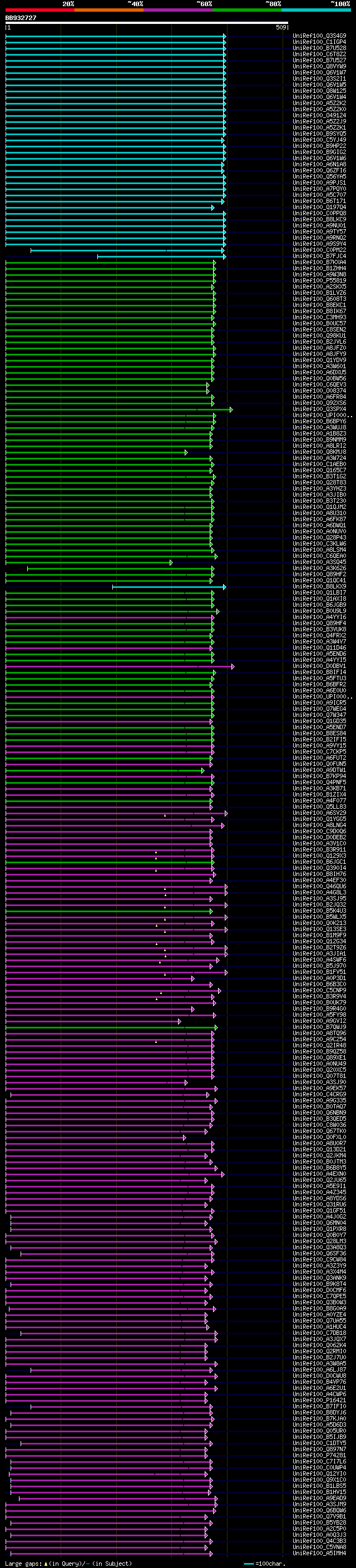Select hit UniRef100_B7FJC4
356x1568 pixels.
pos(319,256)
